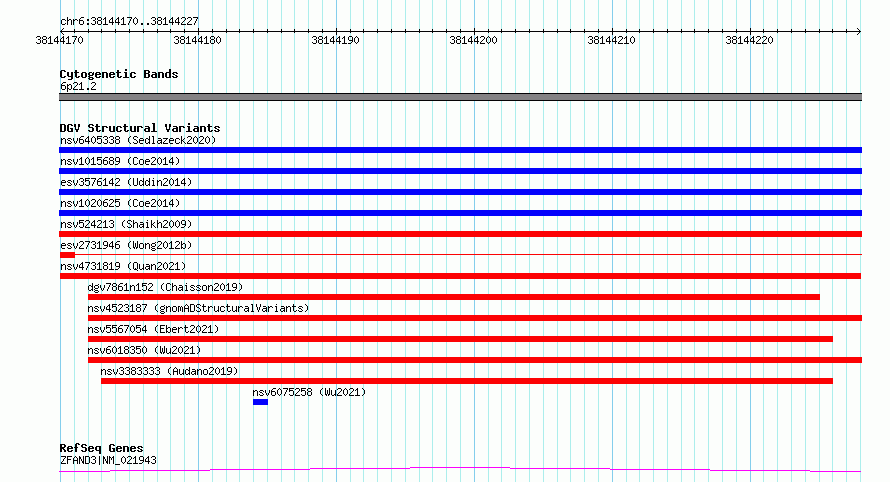This screenshot has width=890, height=482.
Task: Open esv3576142 (Uddin2014) label
Action: coord(126,182)
